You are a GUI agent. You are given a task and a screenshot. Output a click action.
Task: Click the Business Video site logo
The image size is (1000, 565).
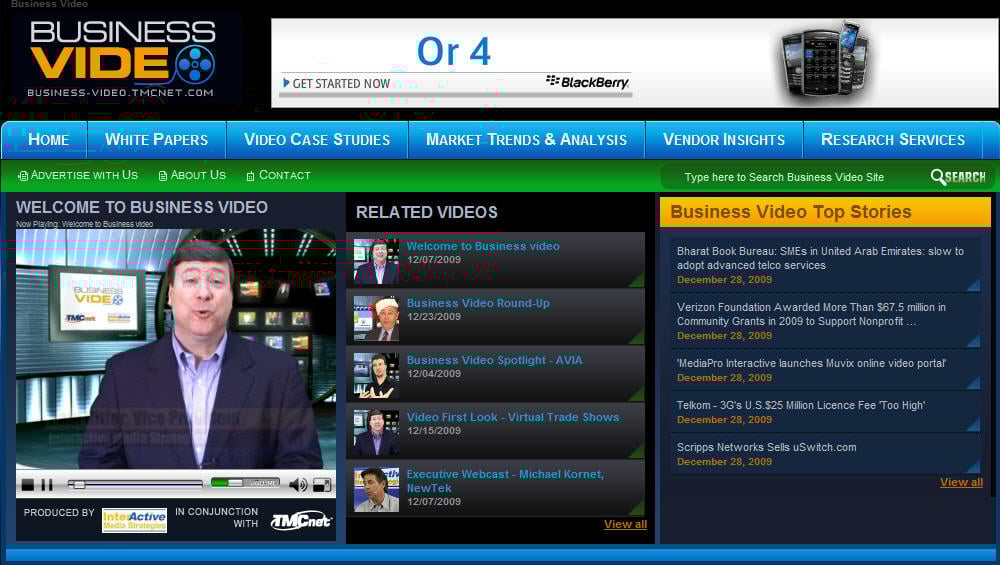[123, 58]
